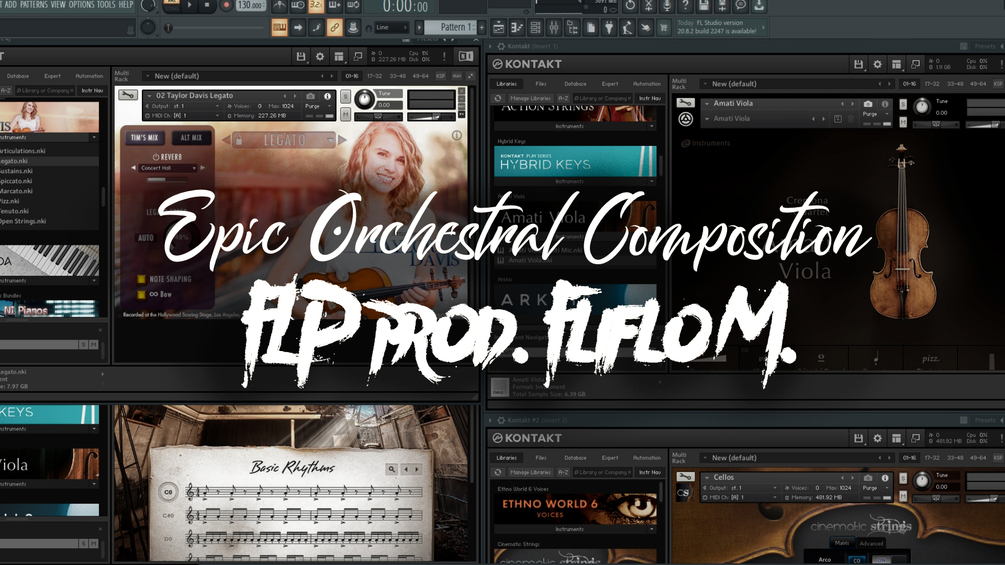Open the Line snap dropdown
1005x565 pixels.
click(x=391, y=28)
